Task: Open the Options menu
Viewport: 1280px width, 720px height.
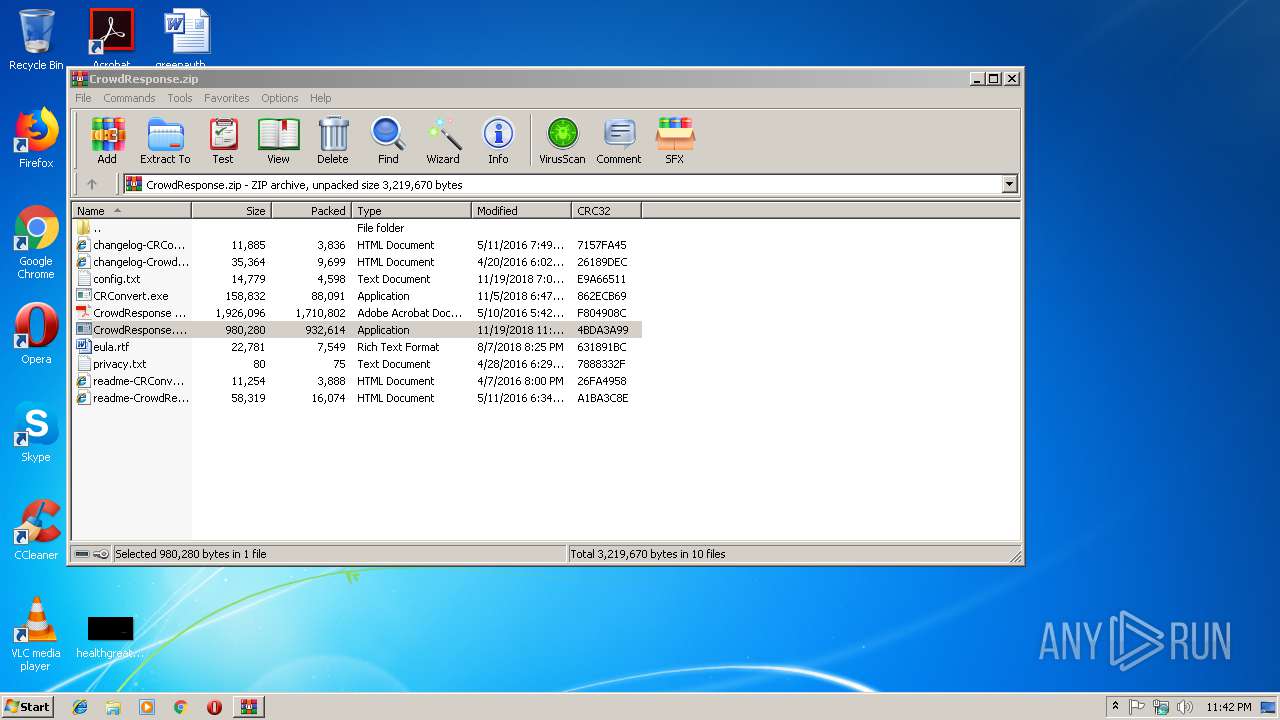Action: (280, 98)
